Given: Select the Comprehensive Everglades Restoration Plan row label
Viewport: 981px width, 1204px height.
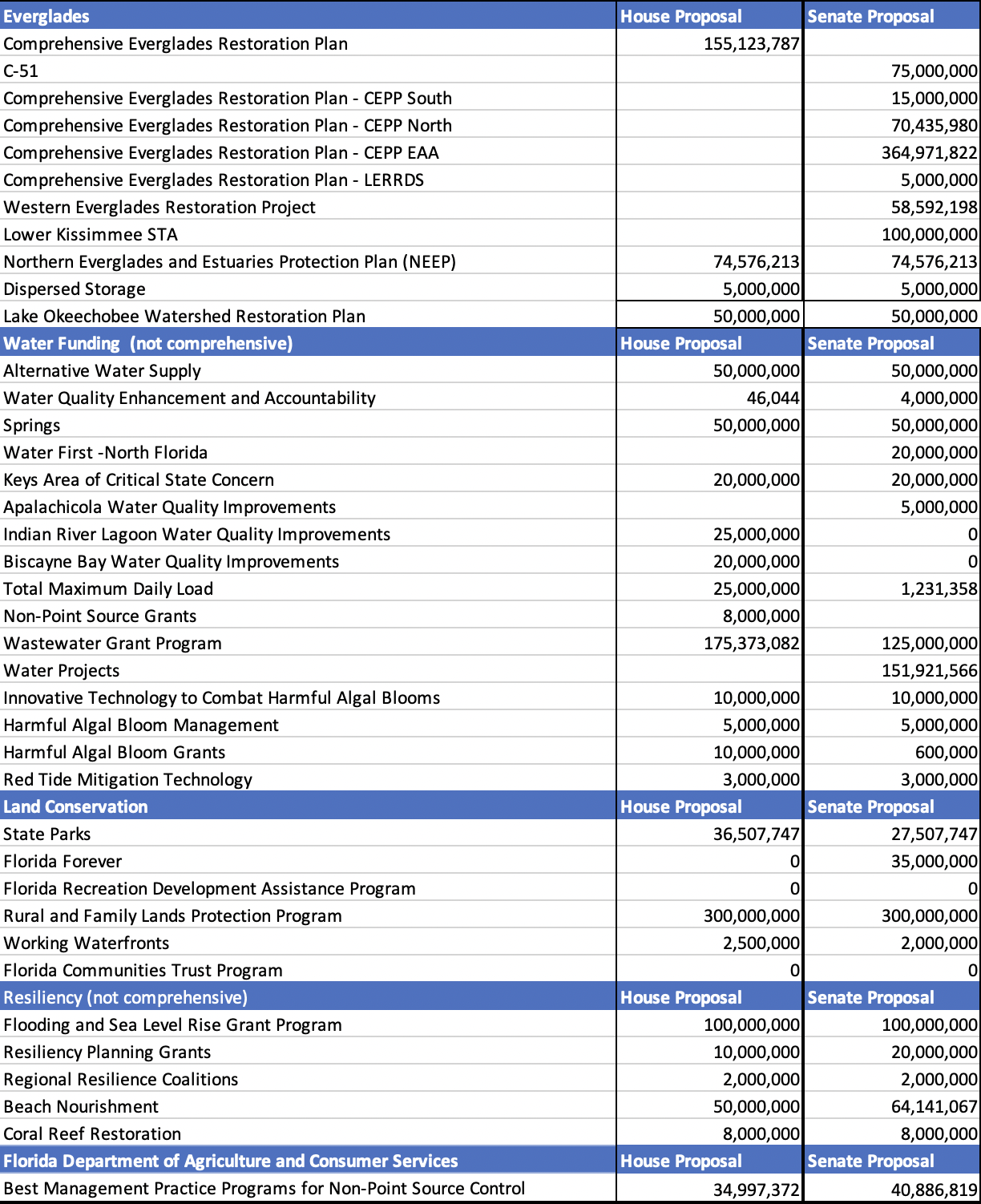Looking at the screenshot, I should pyautogui.click(x=176, y=43).
